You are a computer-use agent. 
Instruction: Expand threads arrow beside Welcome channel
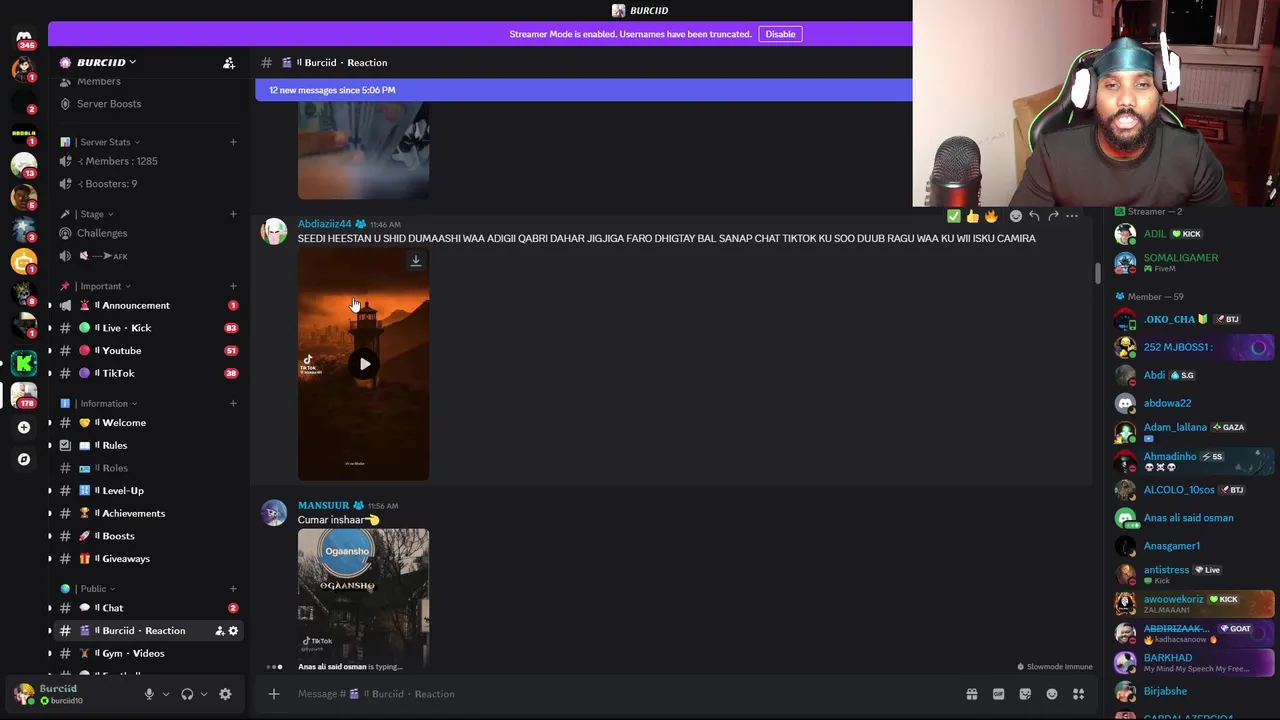click(50, 423)
